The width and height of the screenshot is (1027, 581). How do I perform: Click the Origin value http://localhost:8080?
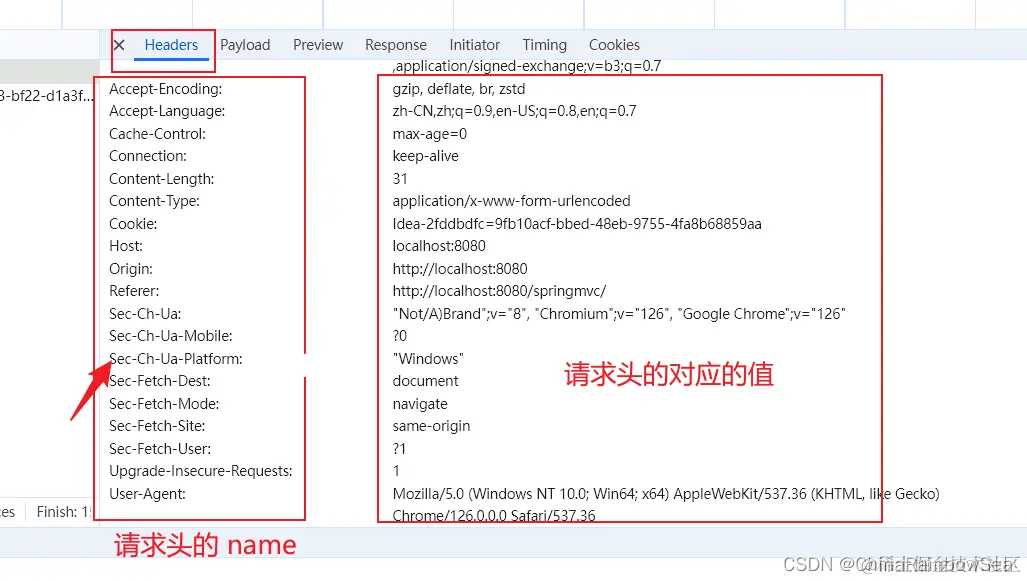coord(460,269)
